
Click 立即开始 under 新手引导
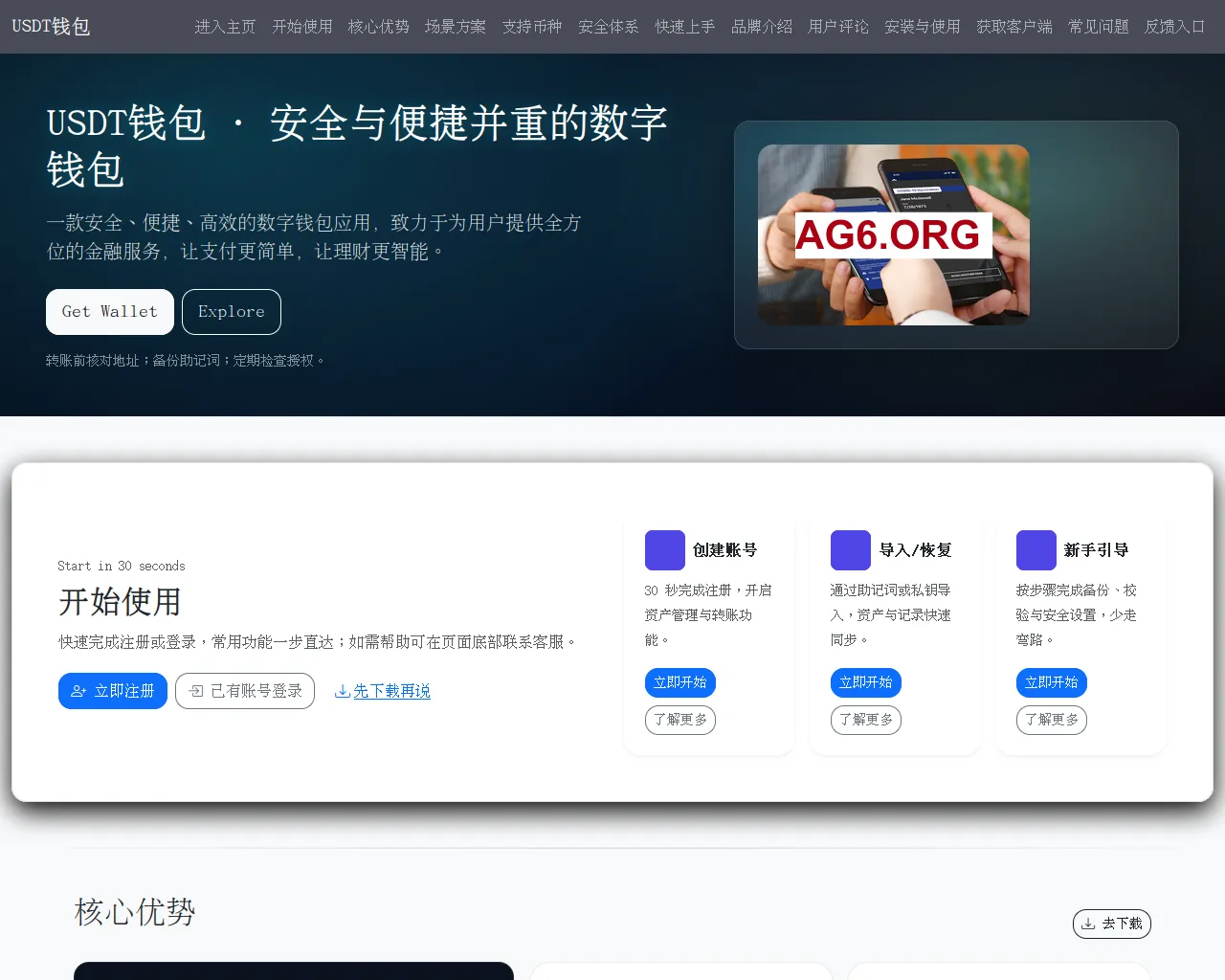click(x=1052, y=682)
